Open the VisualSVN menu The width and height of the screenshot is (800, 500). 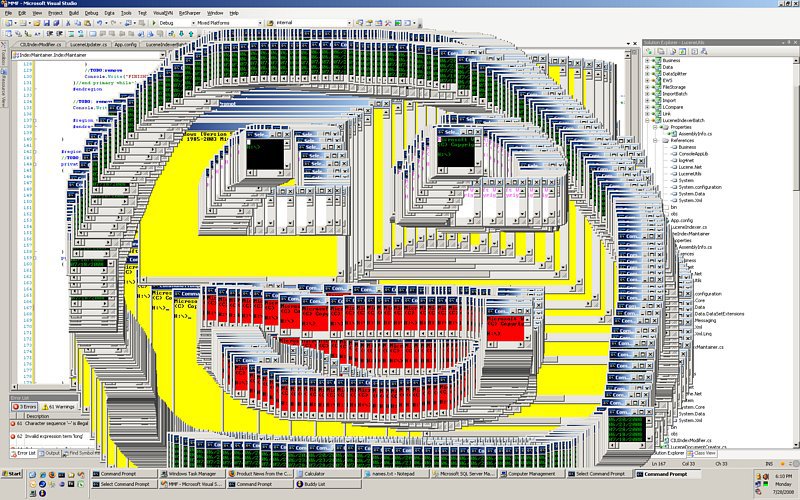(163, 13)
